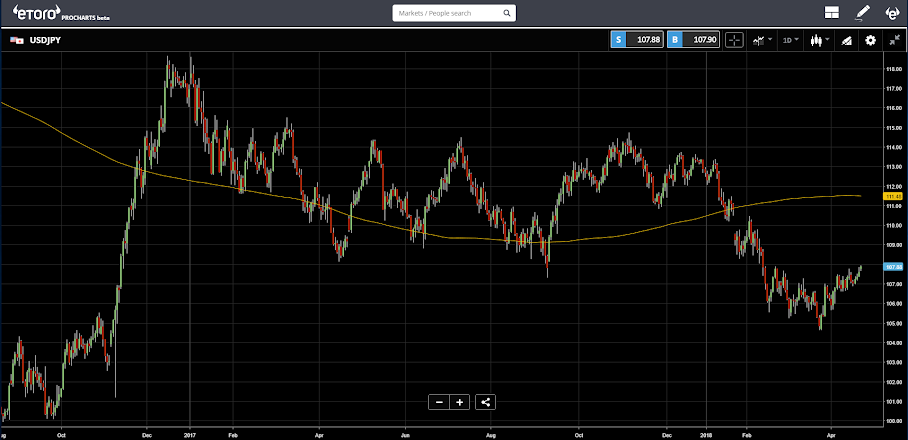Click the share chart button
The image size is (908, 440).
click(485, 402)
